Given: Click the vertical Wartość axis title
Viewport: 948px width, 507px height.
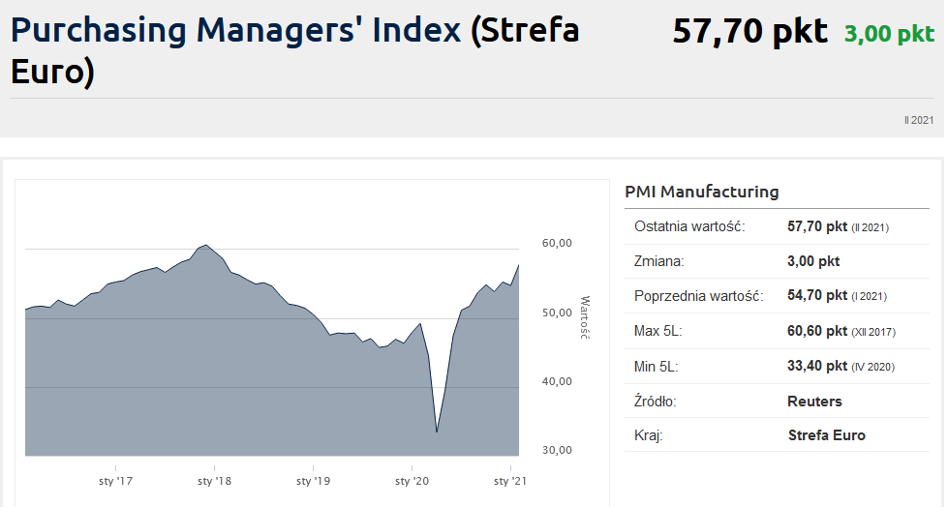Looking at the screenshot, I should click(586, 317).
